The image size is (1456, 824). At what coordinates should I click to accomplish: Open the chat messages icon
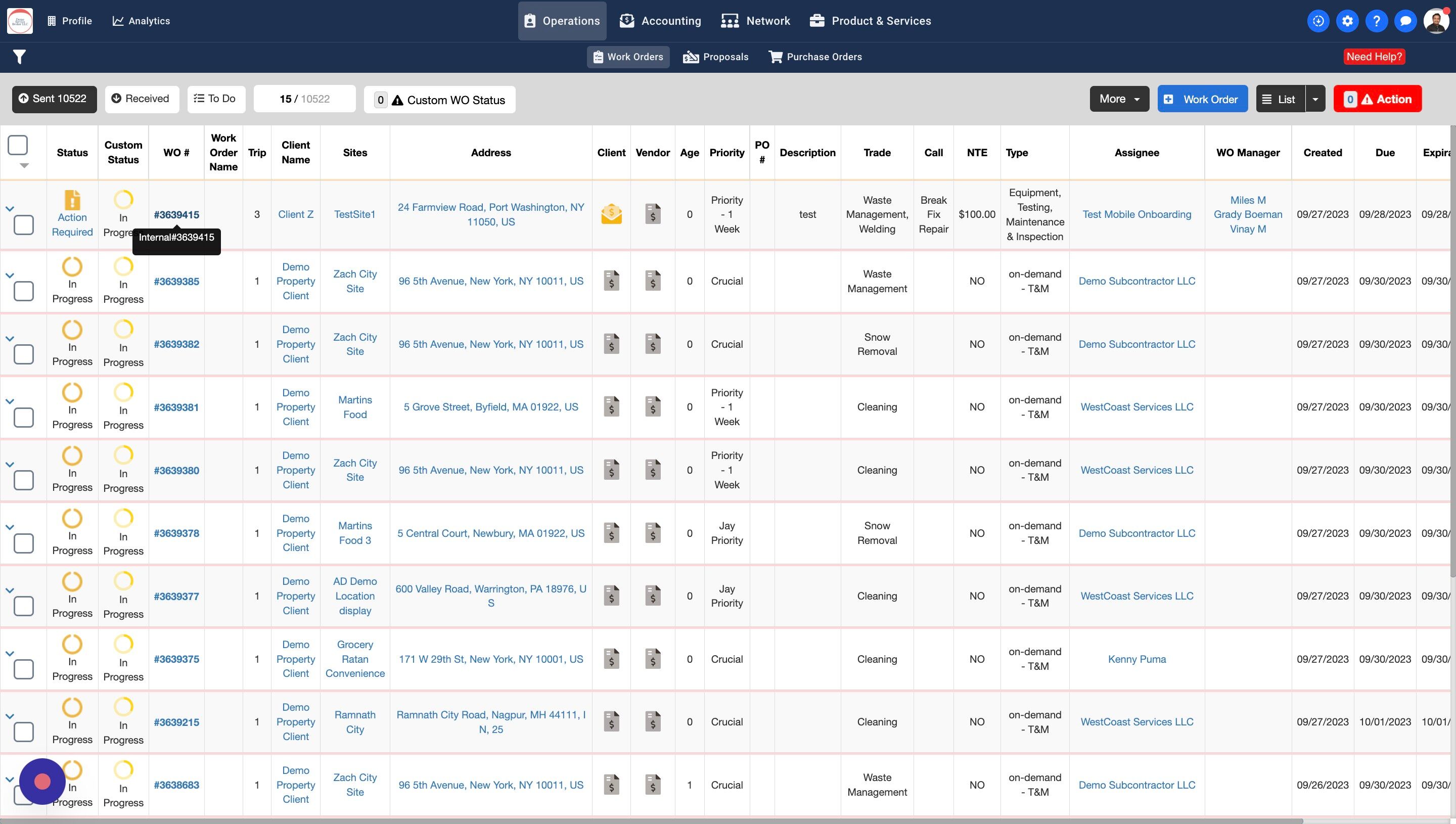1405,21
